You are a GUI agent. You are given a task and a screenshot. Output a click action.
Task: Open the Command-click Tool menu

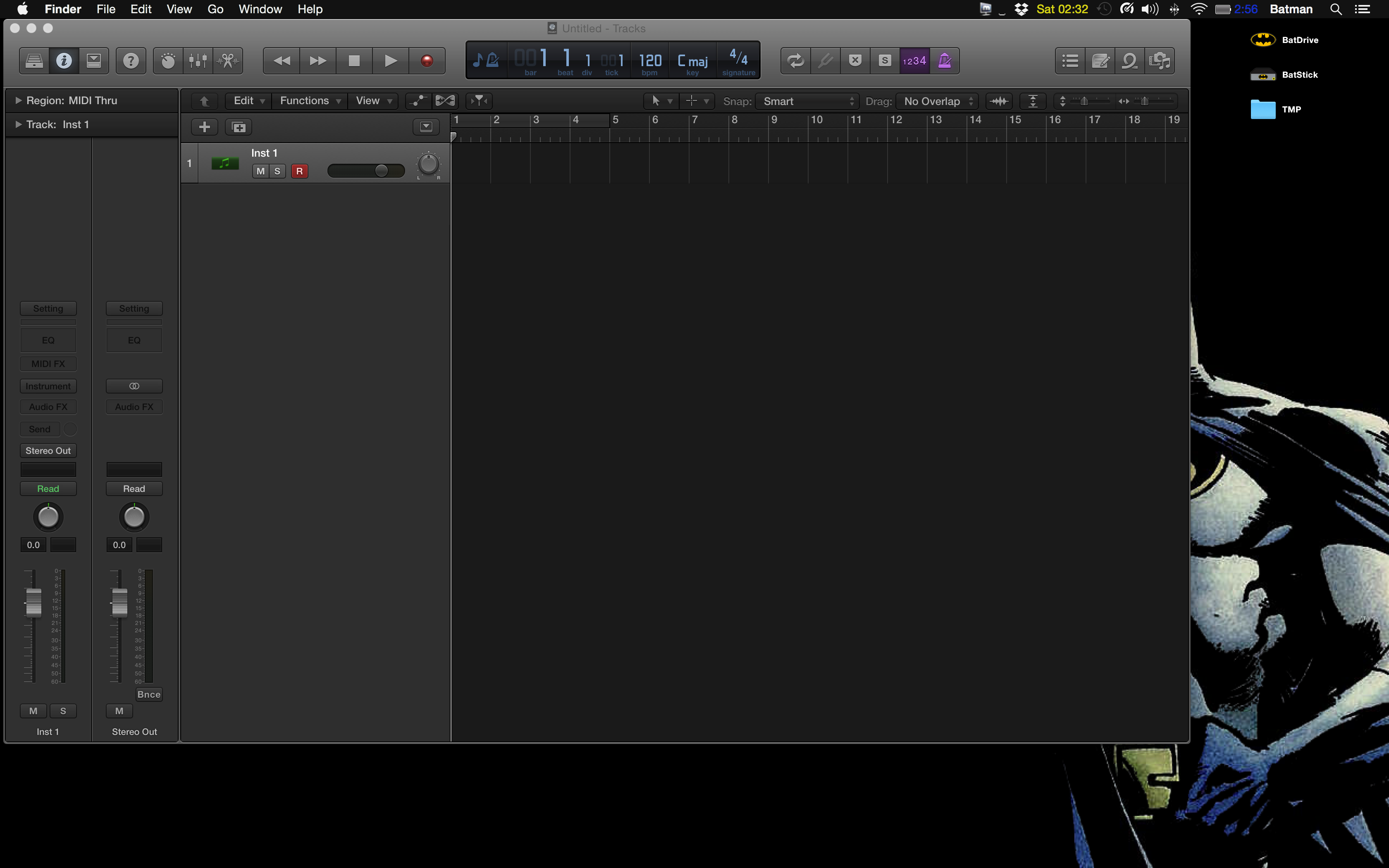point(697,101)
